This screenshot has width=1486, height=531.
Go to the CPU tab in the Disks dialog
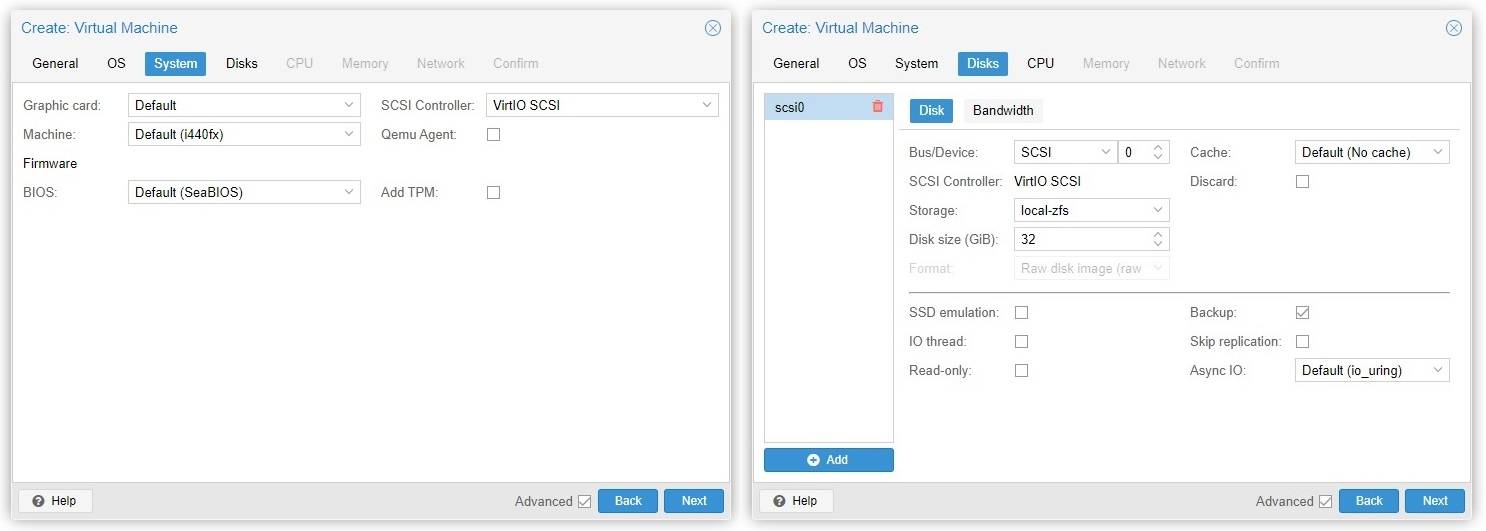click(x=1040, y=63)
